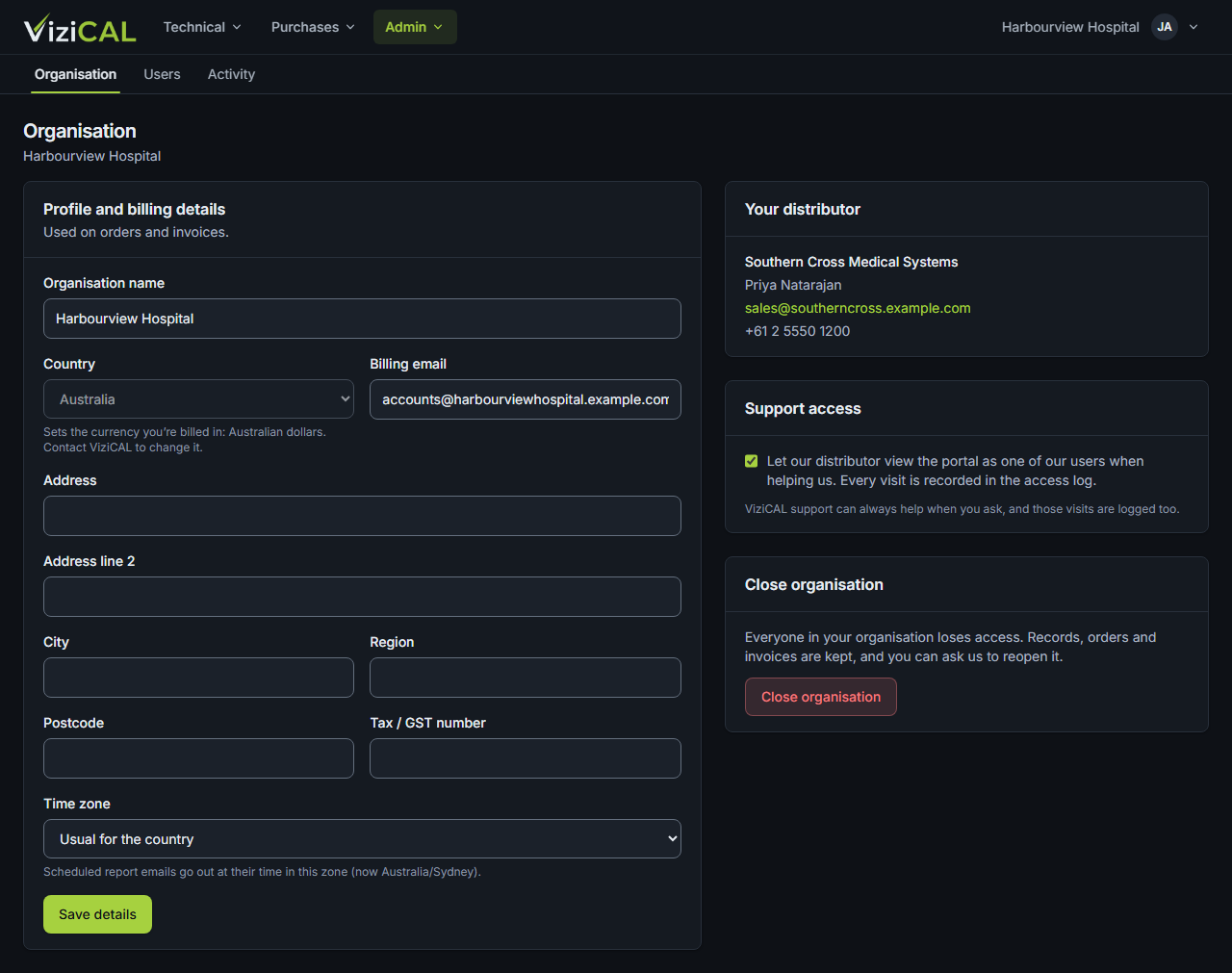Viewport: 1232px width, 973px height.
Task: Expand the account menu chevron
Action: 1193,27
